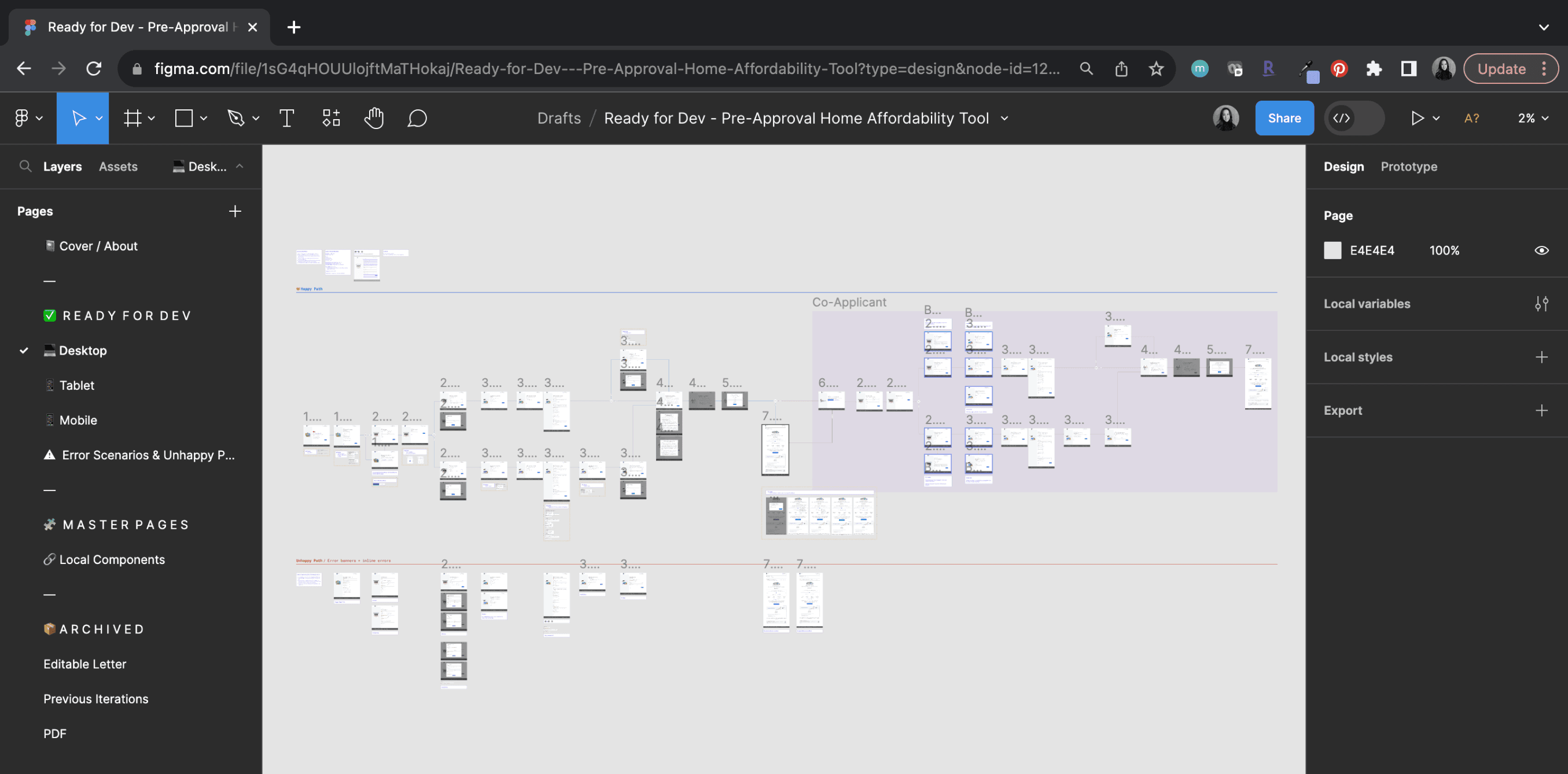Open the 2% zoom level dropdown
The image size is (1568, 774).
(x=1532, y=118)
